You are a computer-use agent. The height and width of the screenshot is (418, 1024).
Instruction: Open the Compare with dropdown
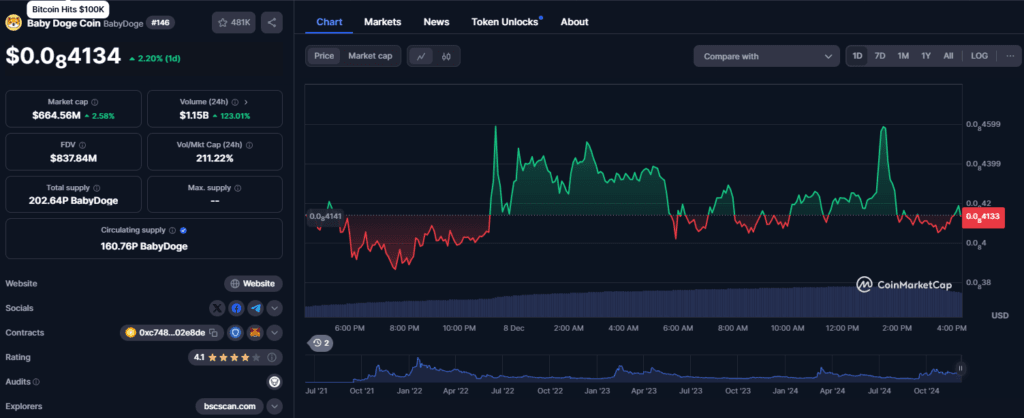click(x=767, y=56)
